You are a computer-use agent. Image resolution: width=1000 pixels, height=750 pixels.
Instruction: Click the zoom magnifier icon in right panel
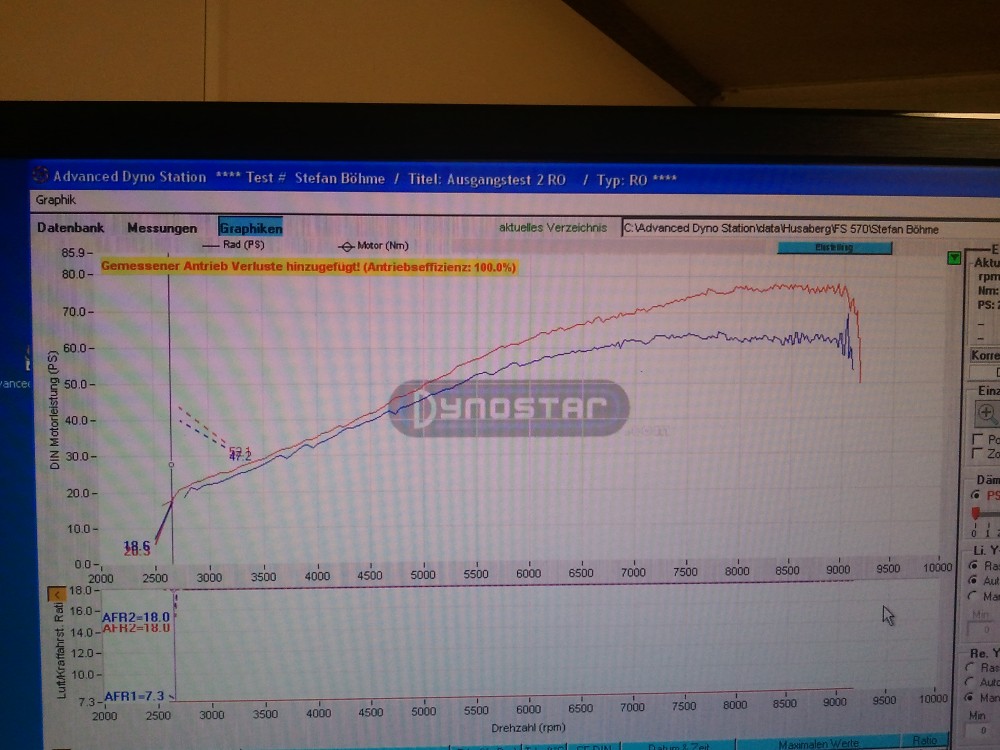(x=986, y=412)
